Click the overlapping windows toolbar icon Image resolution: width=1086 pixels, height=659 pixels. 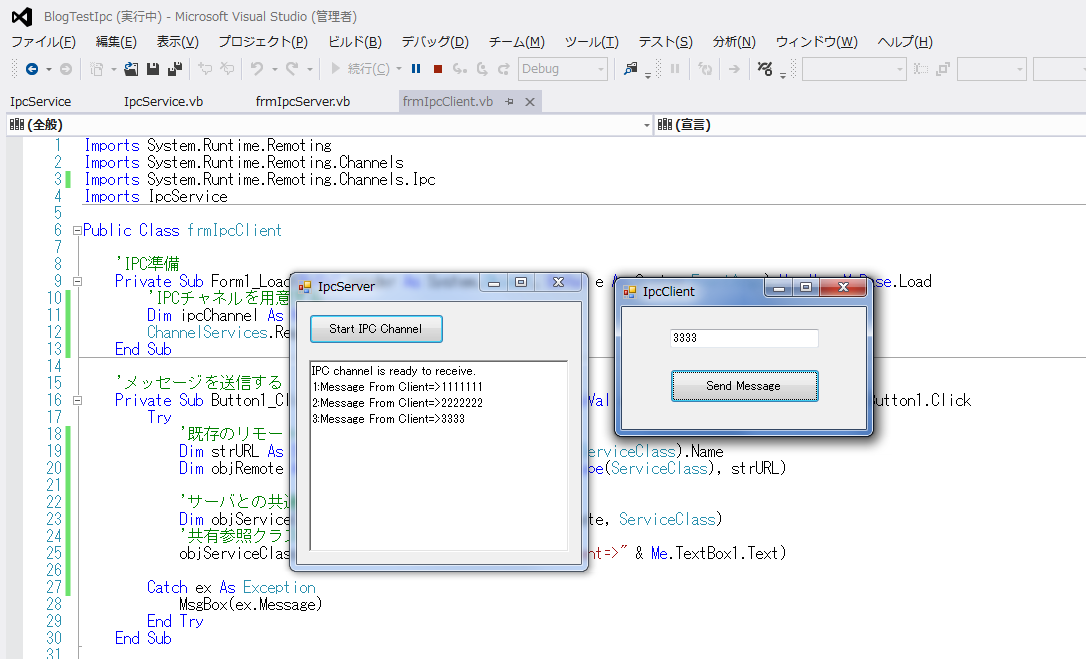[943, 69]
